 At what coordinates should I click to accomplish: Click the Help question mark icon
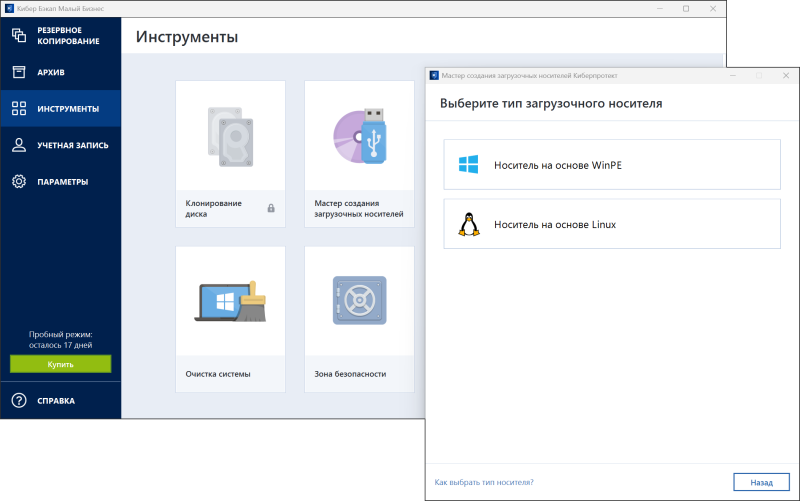coord(18,401)
